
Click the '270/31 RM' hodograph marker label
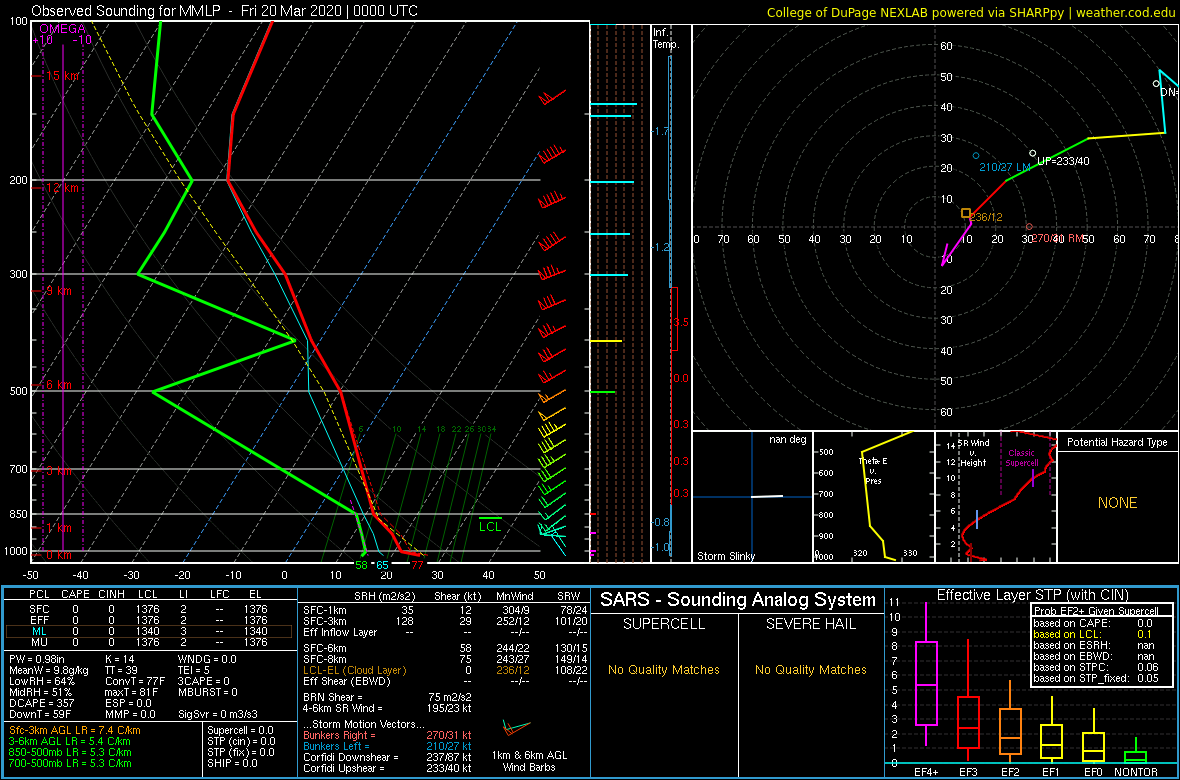1058,238
